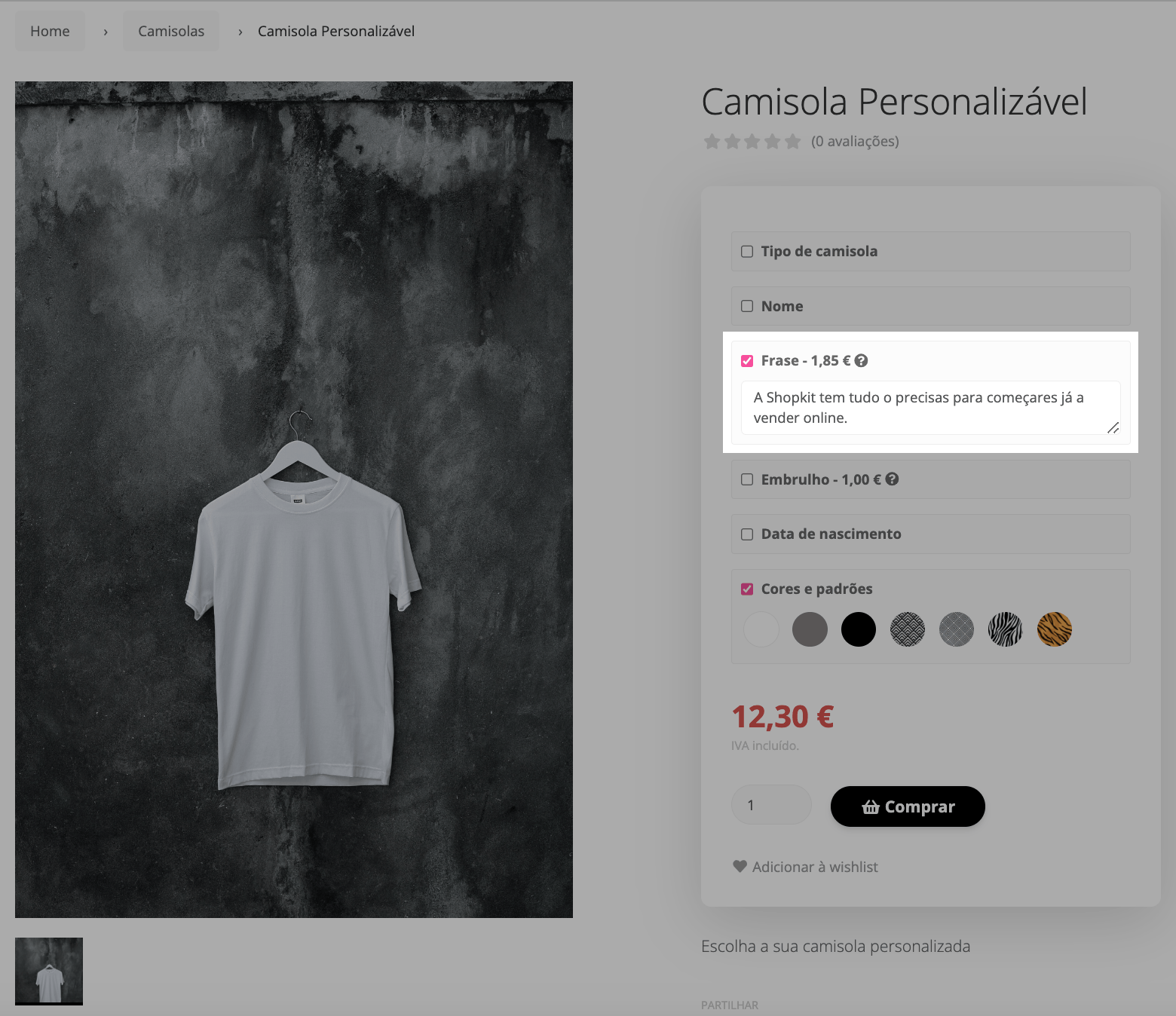The width and height of the screenshot is (1176, 1016).
Task: Click the quantity input field
Action: (770, 805)
